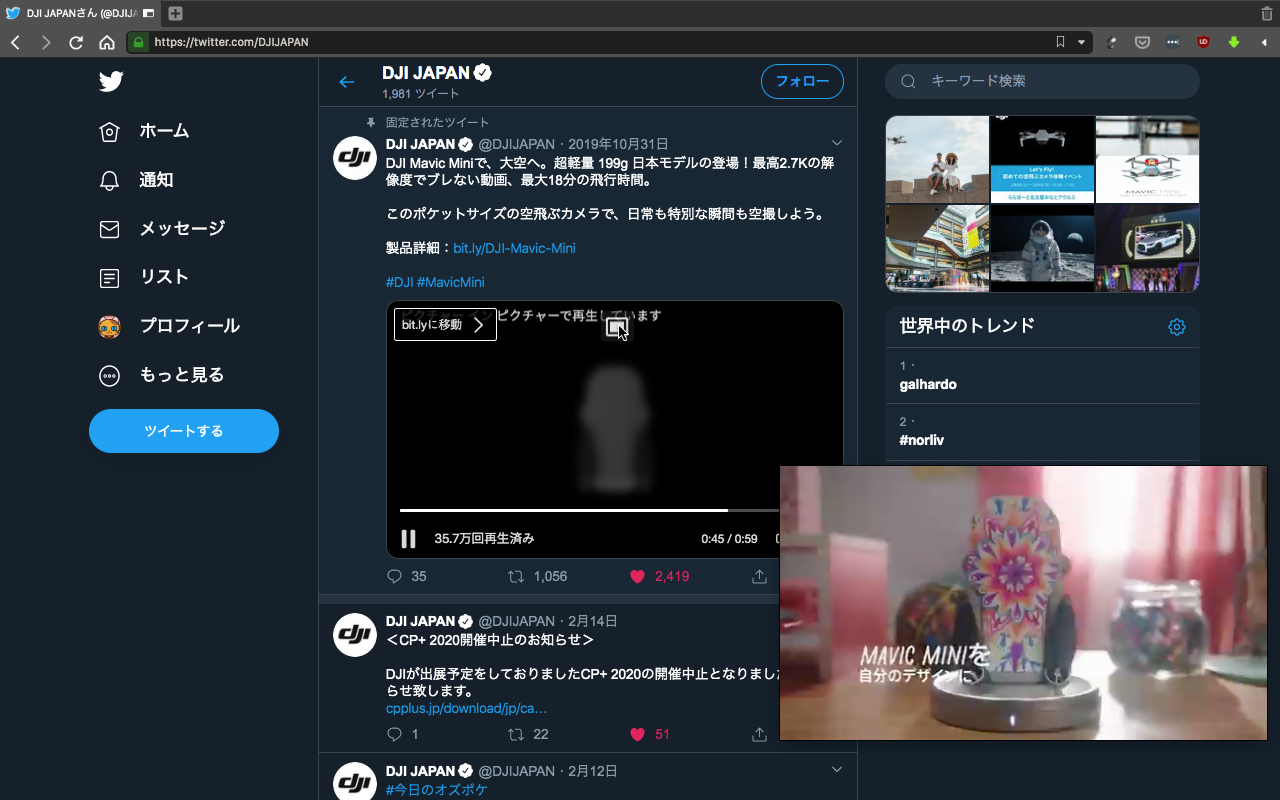Screen dimensions: 1280x800
Task: Retweet the pinned tweet with 1,056 retweets
Action: tap(516, 577)
